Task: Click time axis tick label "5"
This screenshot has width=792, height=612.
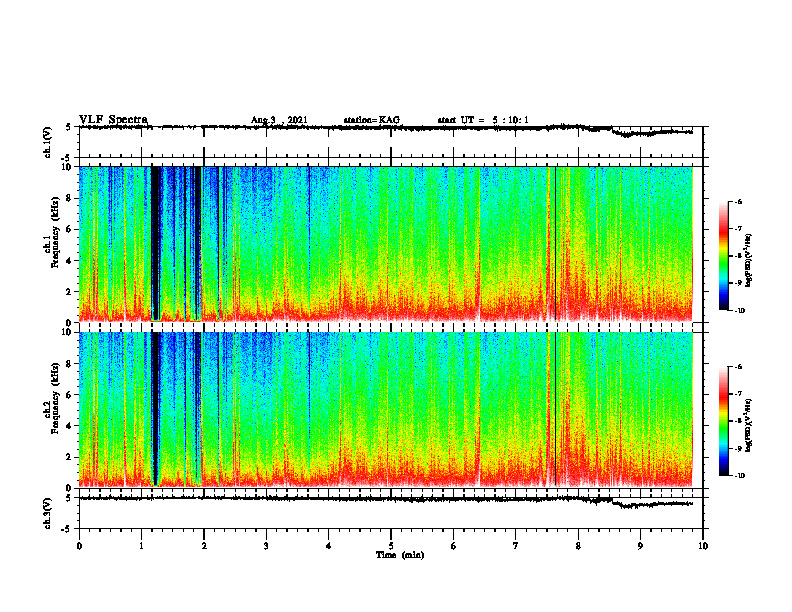Action: (391, 546)
